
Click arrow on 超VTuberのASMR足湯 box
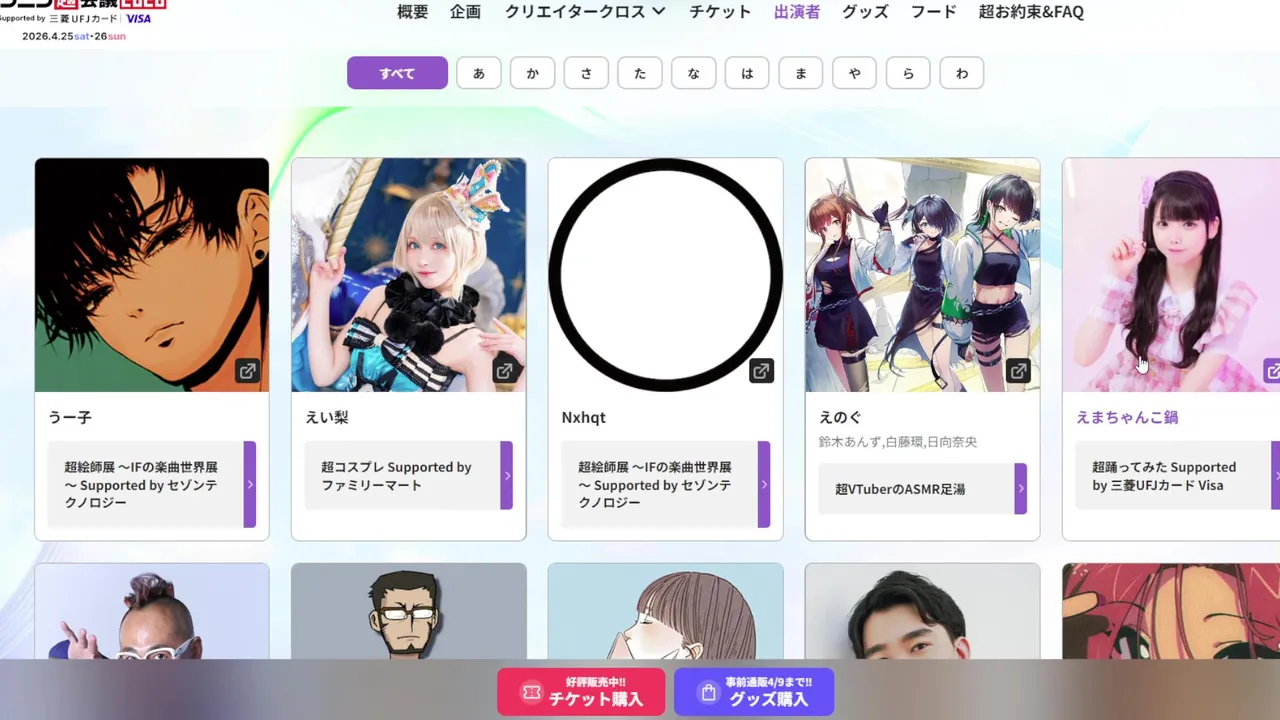(x=1021, y=489)
